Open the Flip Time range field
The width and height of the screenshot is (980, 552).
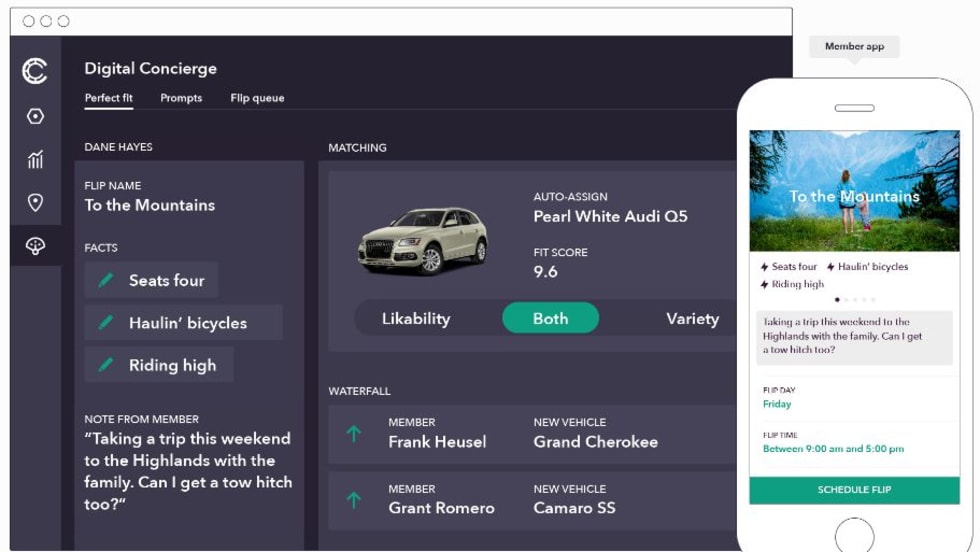[x=833, y=449]
